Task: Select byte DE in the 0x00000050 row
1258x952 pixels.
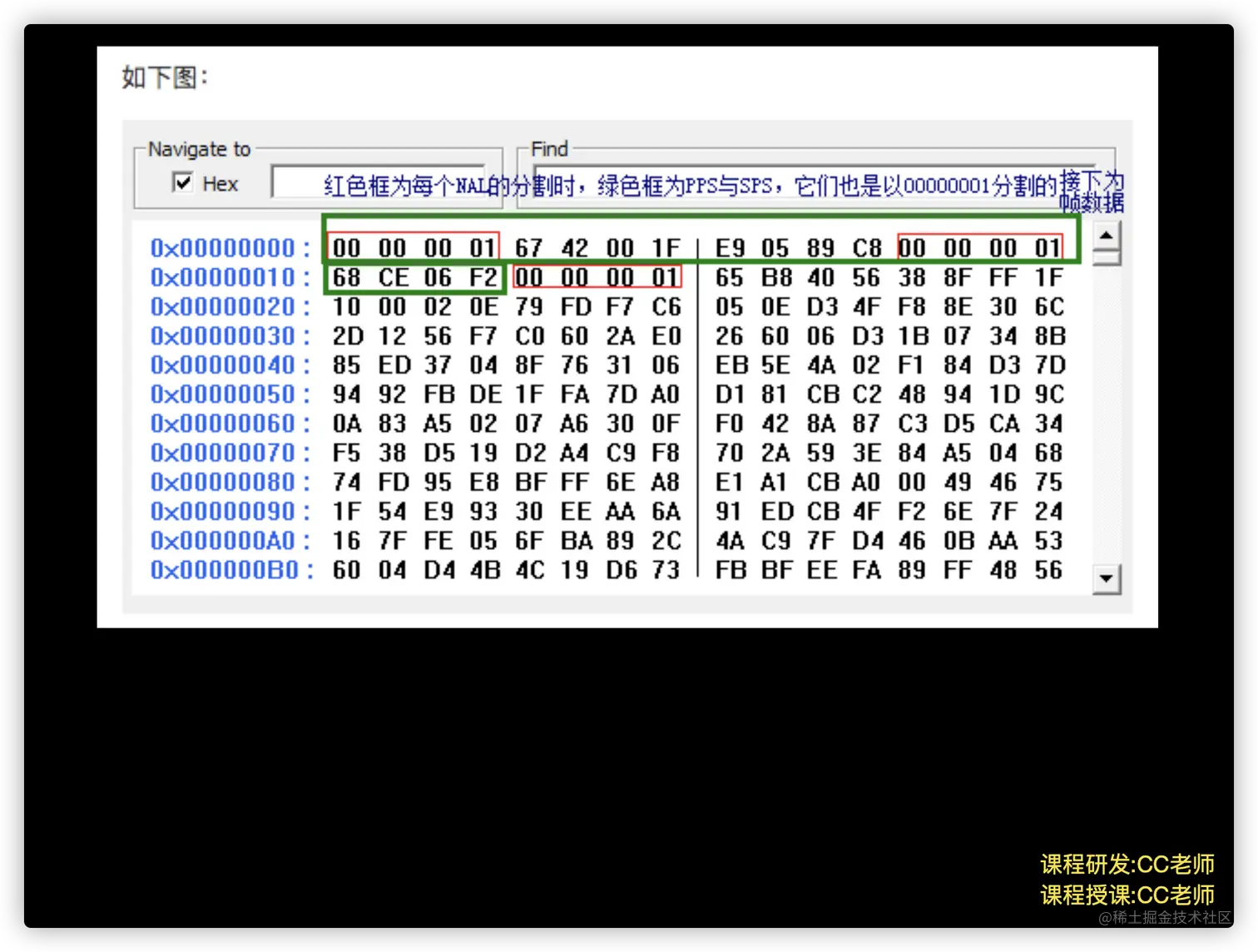Action: 484,394
